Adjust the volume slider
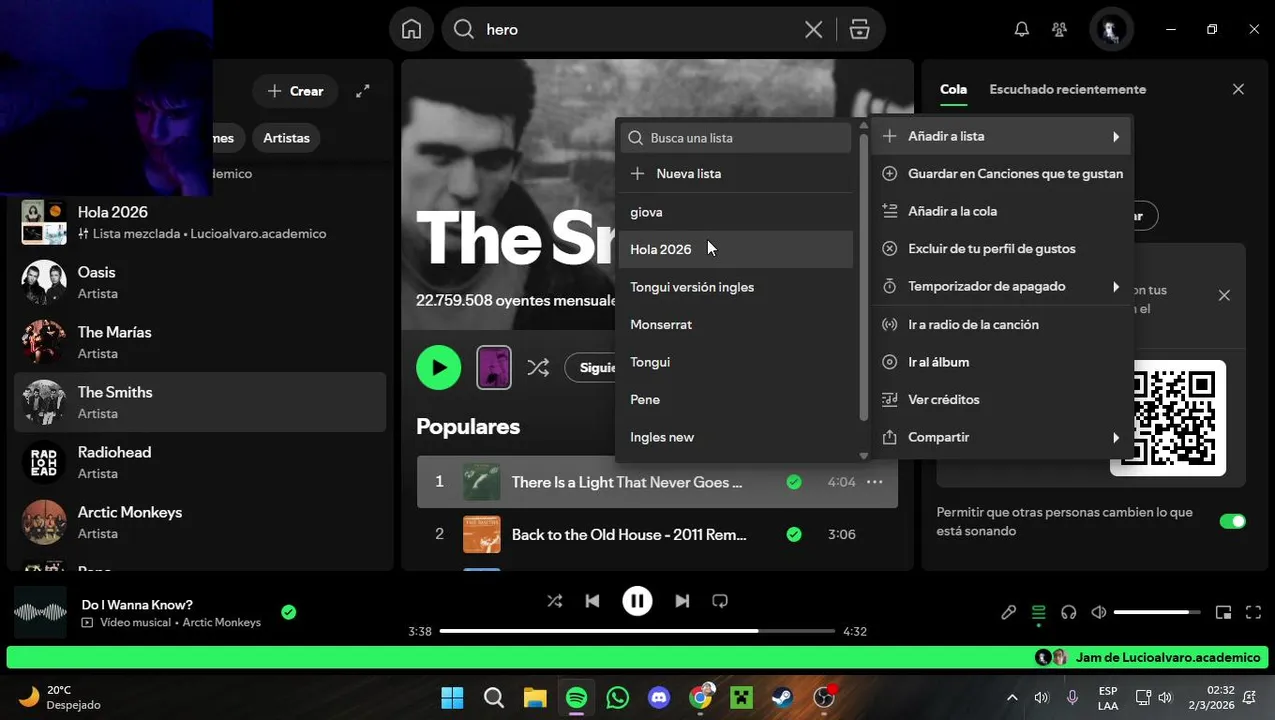 [x=1157, y=612]
